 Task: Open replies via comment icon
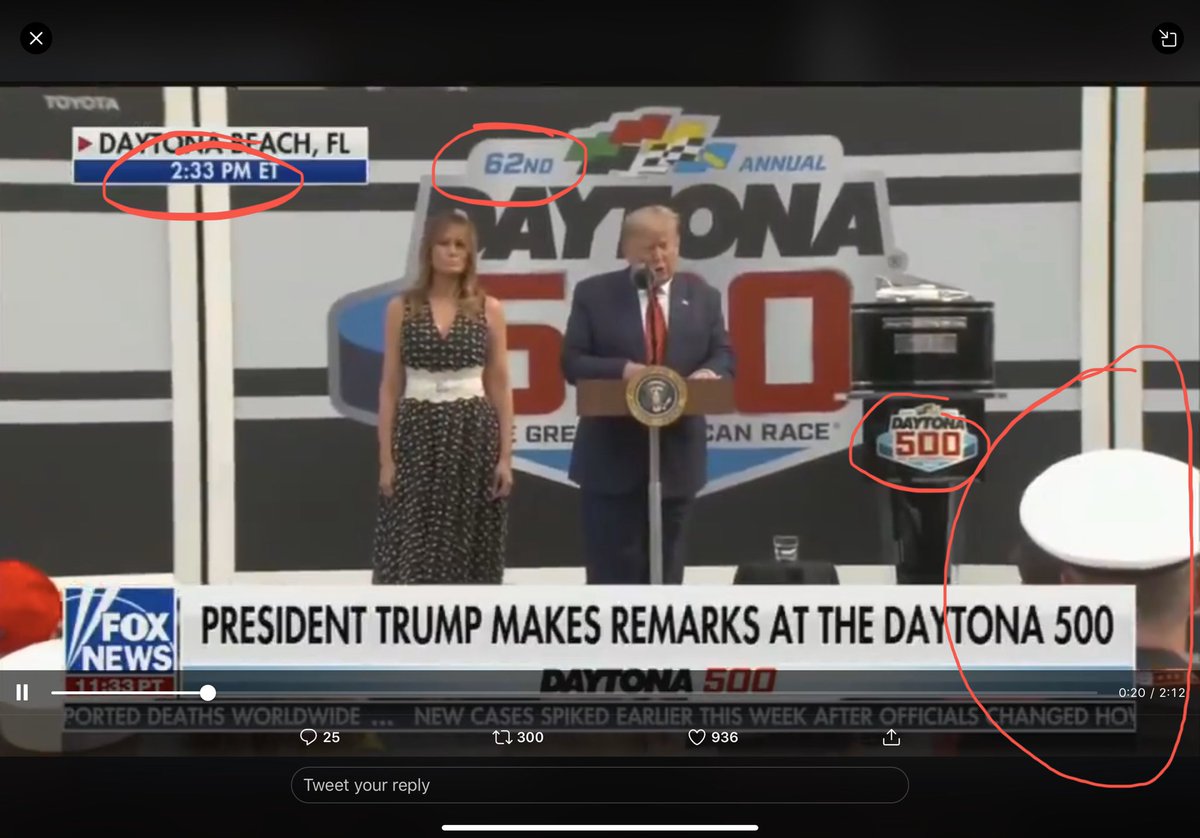pos(308,737)
